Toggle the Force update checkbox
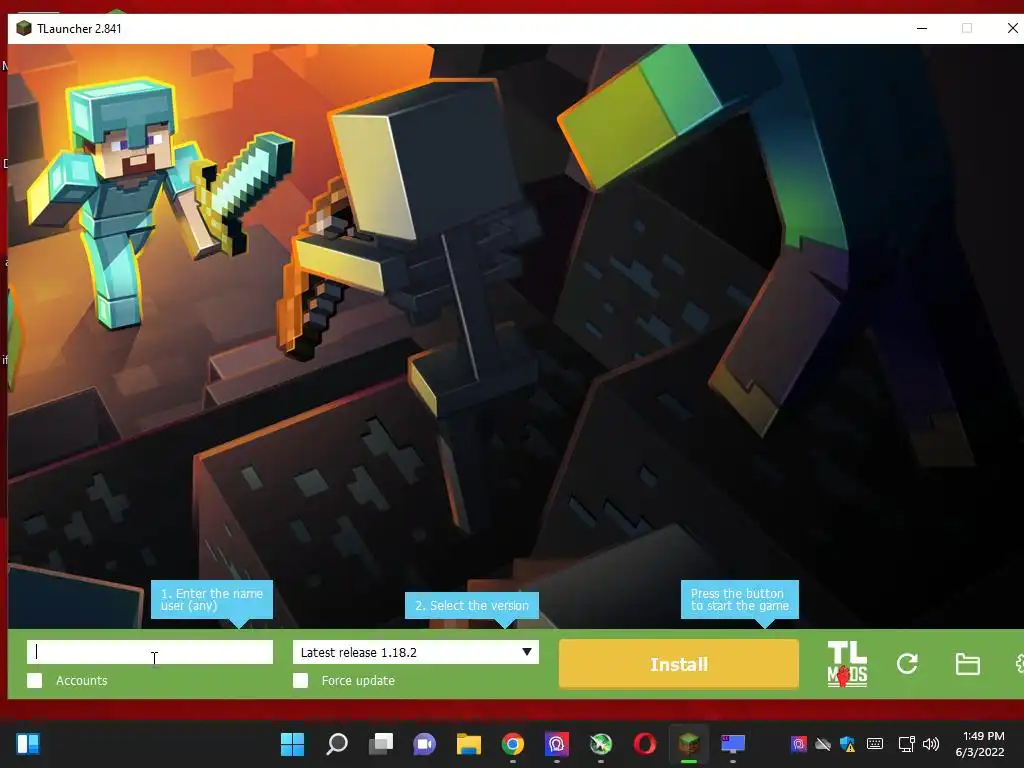1024x768 pixels. [300, 680]
